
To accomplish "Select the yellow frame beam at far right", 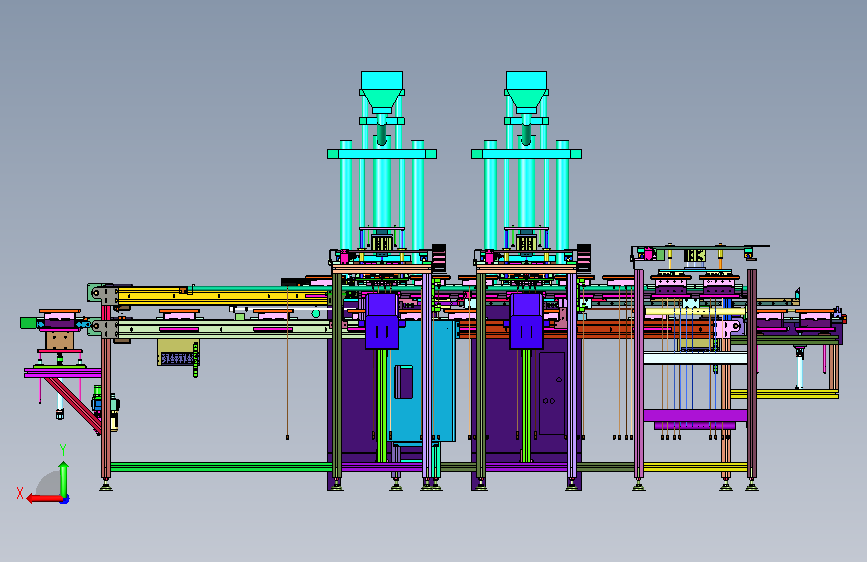I will pyautogui.click(x=785, y=394).
